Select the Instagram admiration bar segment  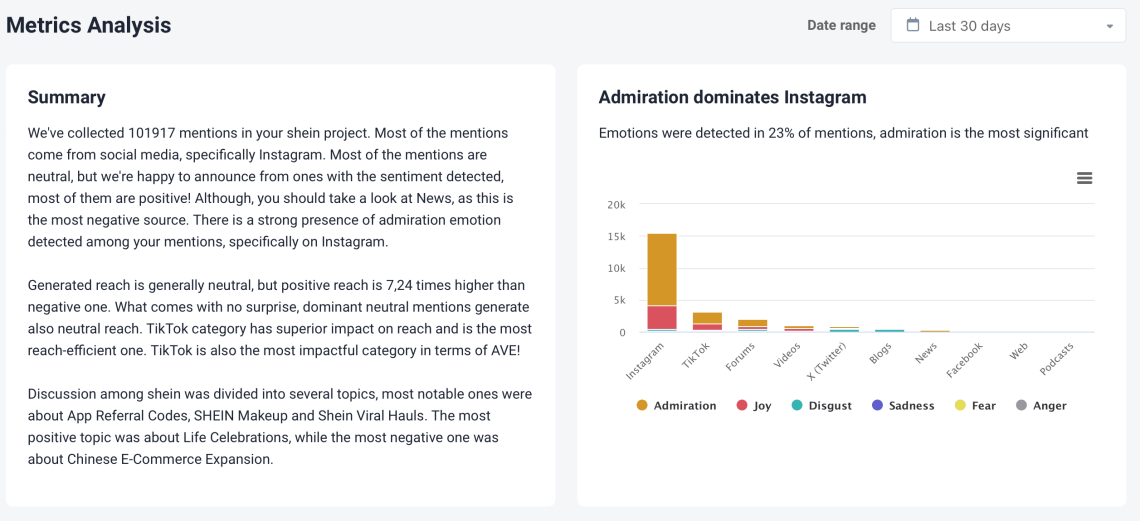(x=662, y=270)
